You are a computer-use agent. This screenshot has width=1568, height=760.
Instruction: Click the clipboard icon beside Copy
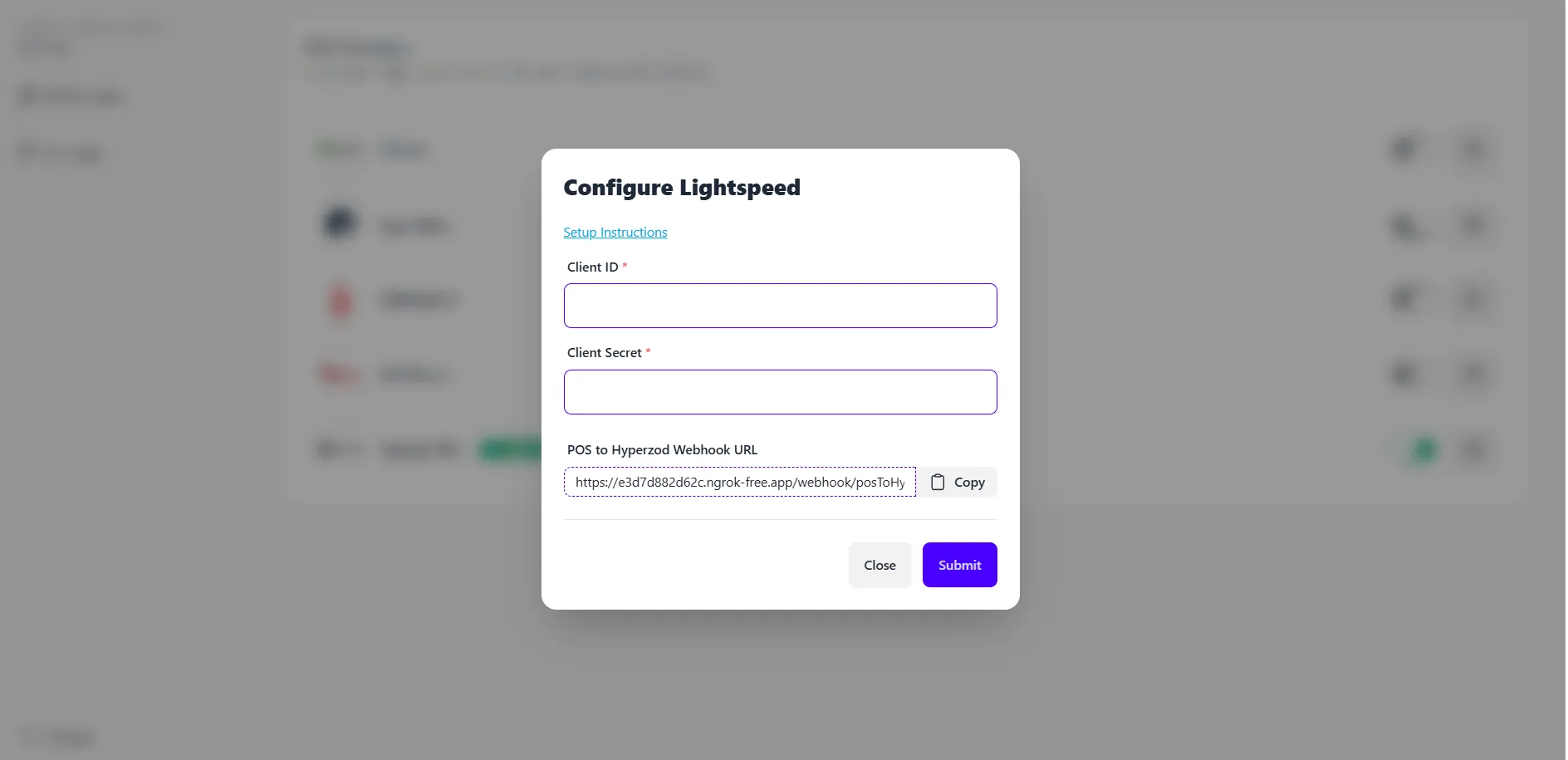coord(938,482)
